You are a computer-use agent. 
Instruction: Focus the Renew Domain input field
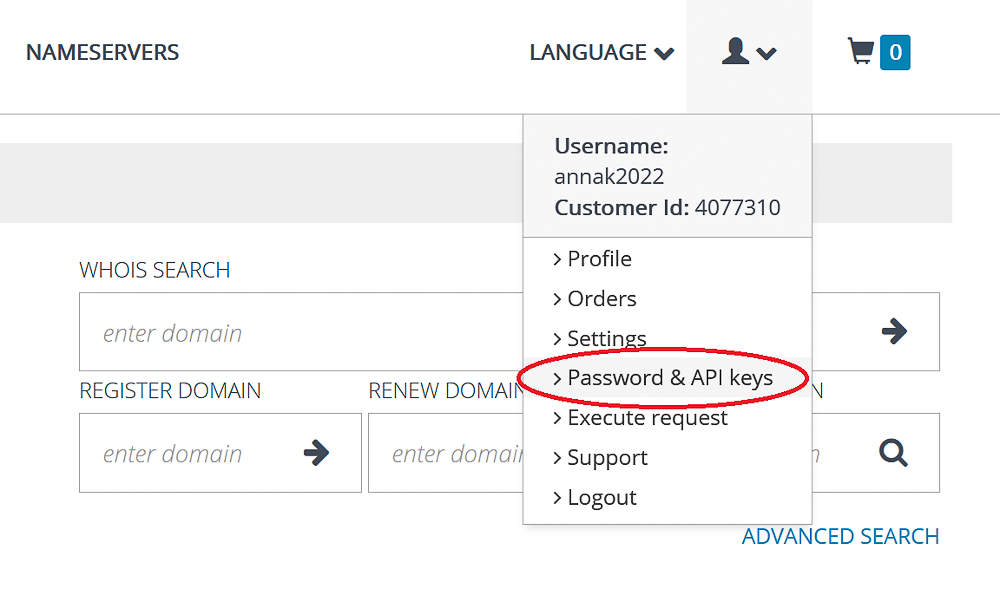(446, 453)
